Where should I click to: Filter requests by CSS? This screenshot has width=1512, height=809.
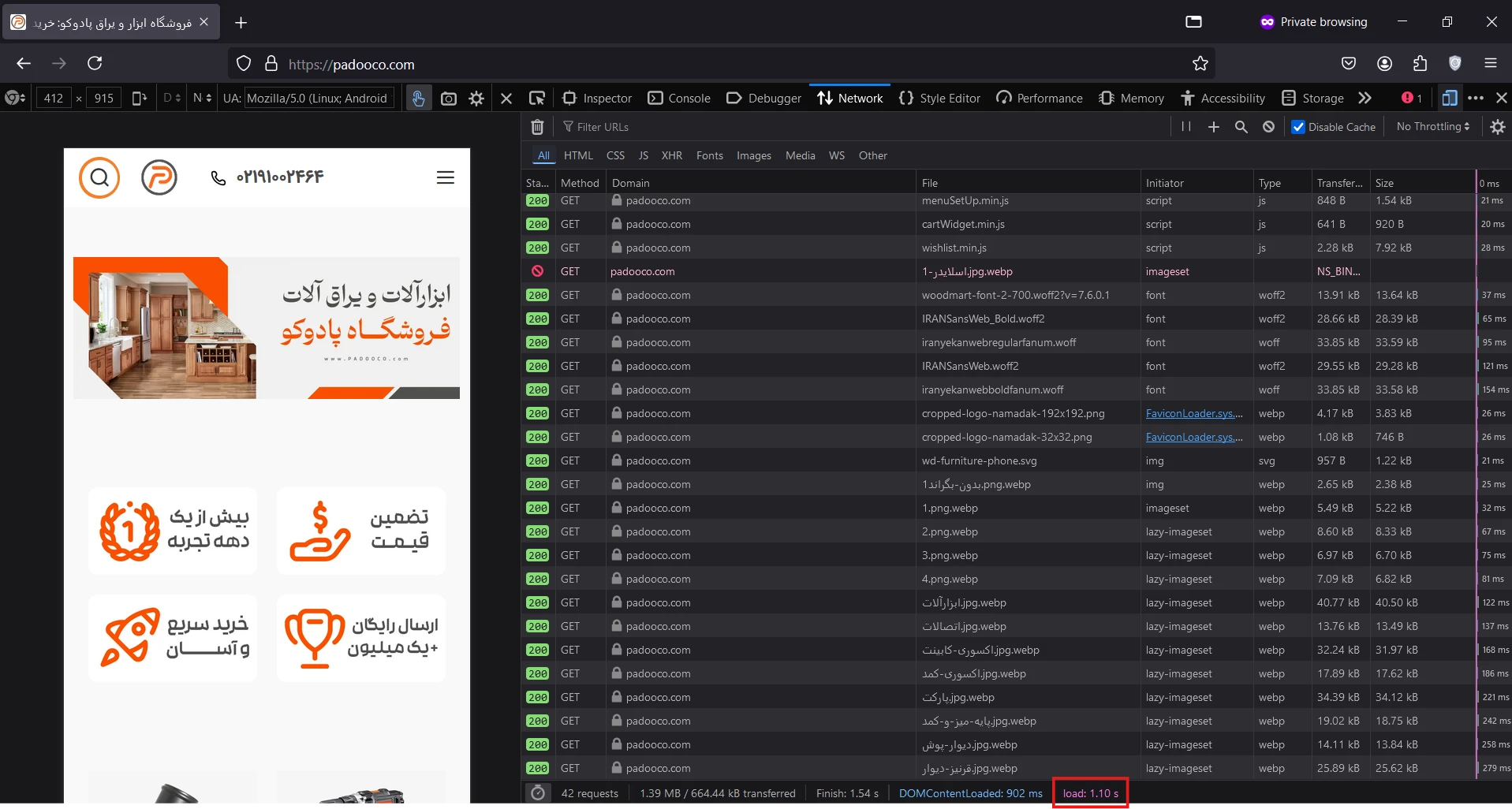pos(616,156)
